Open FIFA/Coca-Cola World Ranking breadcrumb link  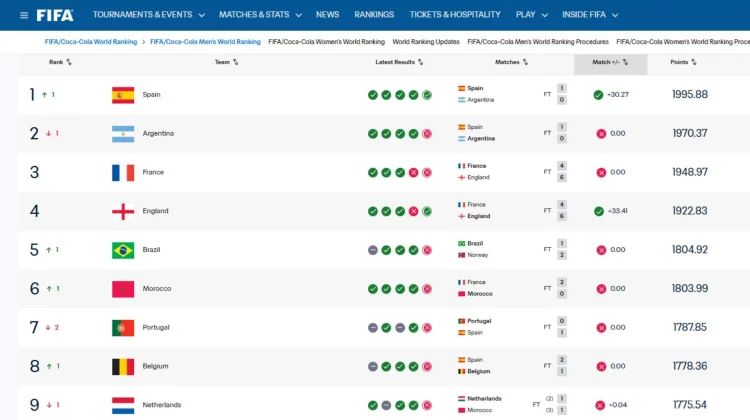91,42
